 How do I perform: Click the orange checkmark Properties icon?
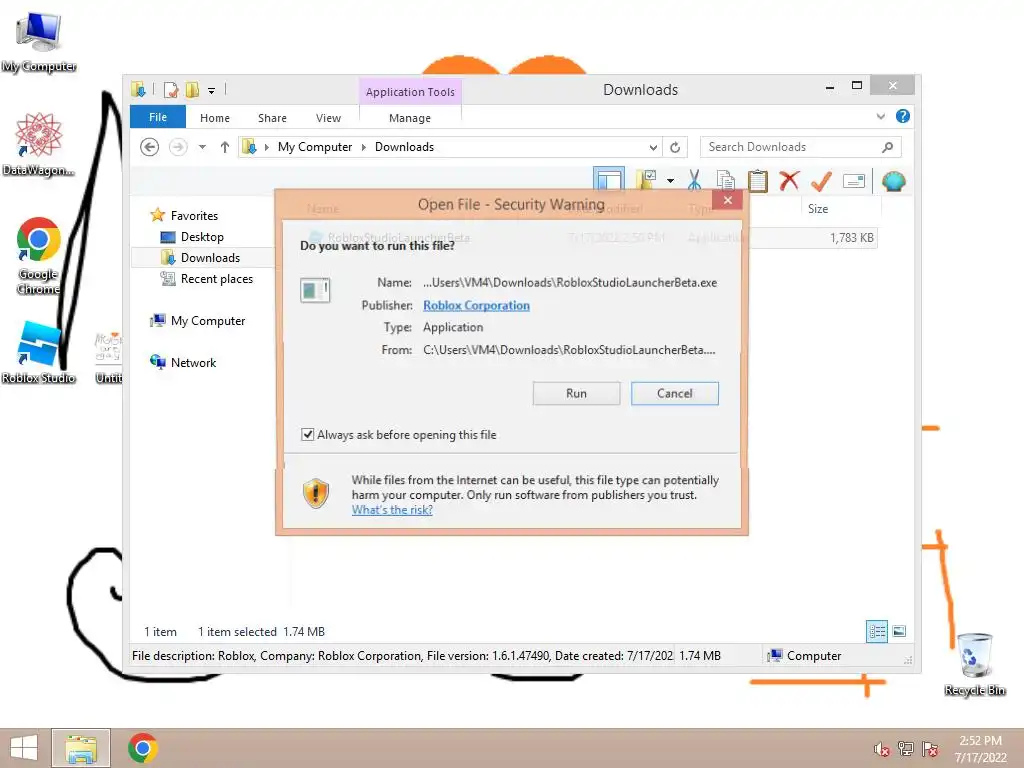(x=822, y=180)
